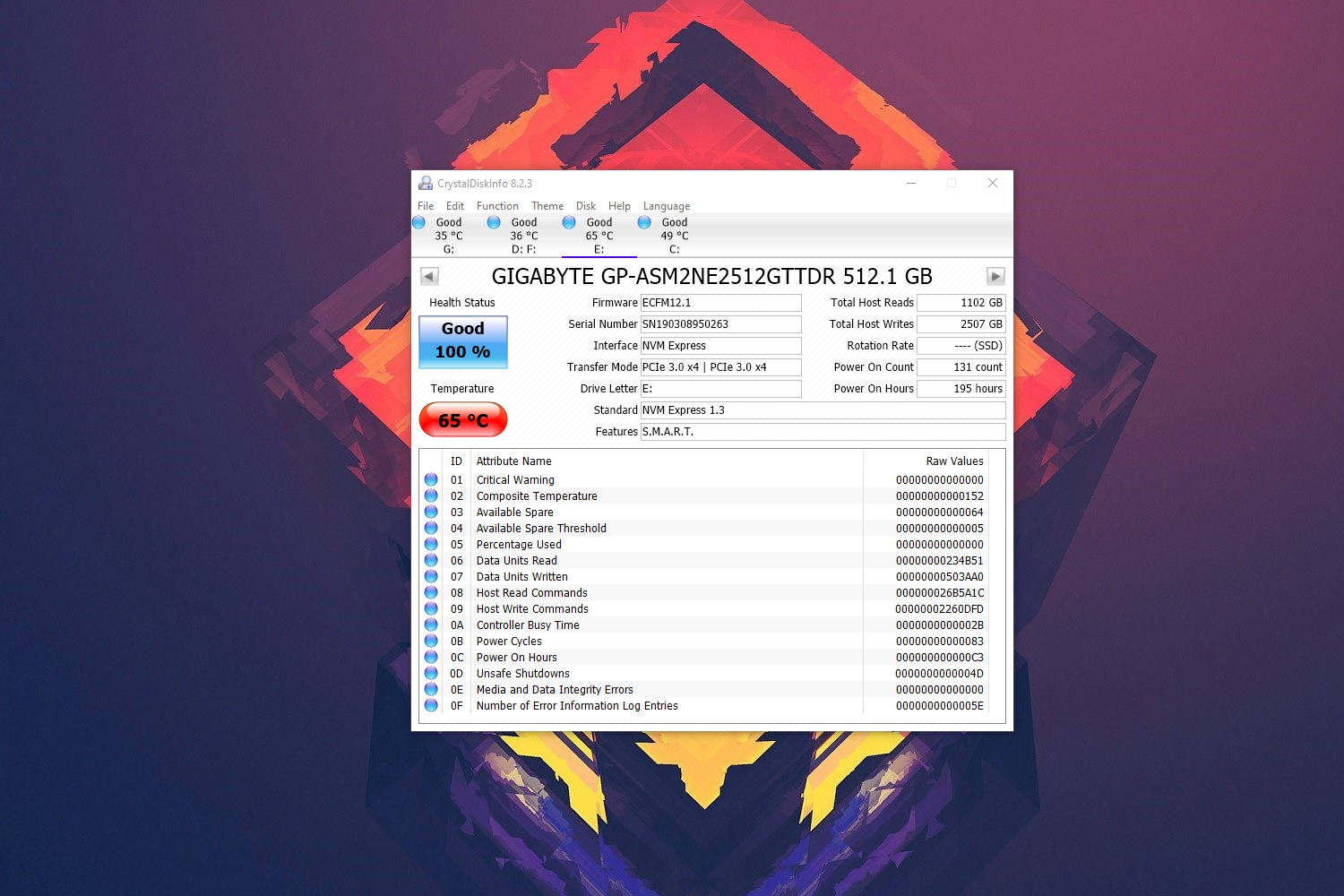The image size is (1344, 896).
Task: Switch to the Good 49 °C C: drive
Action: tap(675, 236)
